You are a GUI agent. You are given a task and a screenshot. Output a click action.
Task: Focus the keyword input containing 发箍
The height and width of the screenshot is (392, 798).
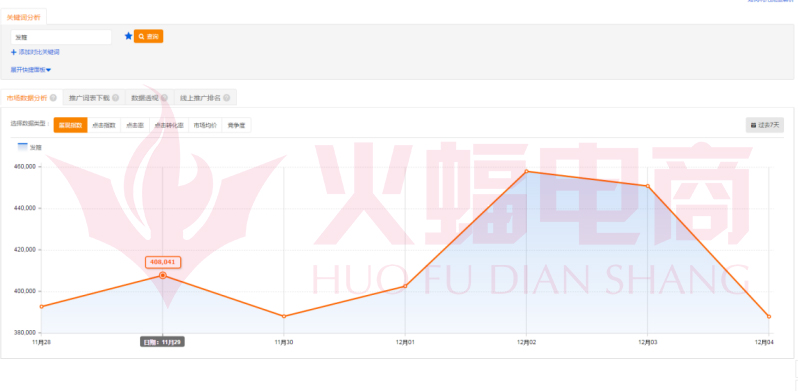[x=61, y=37]
